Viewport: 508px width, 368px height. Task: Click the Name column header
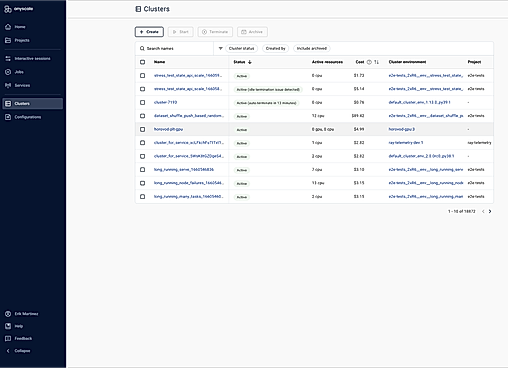point(159,62)
